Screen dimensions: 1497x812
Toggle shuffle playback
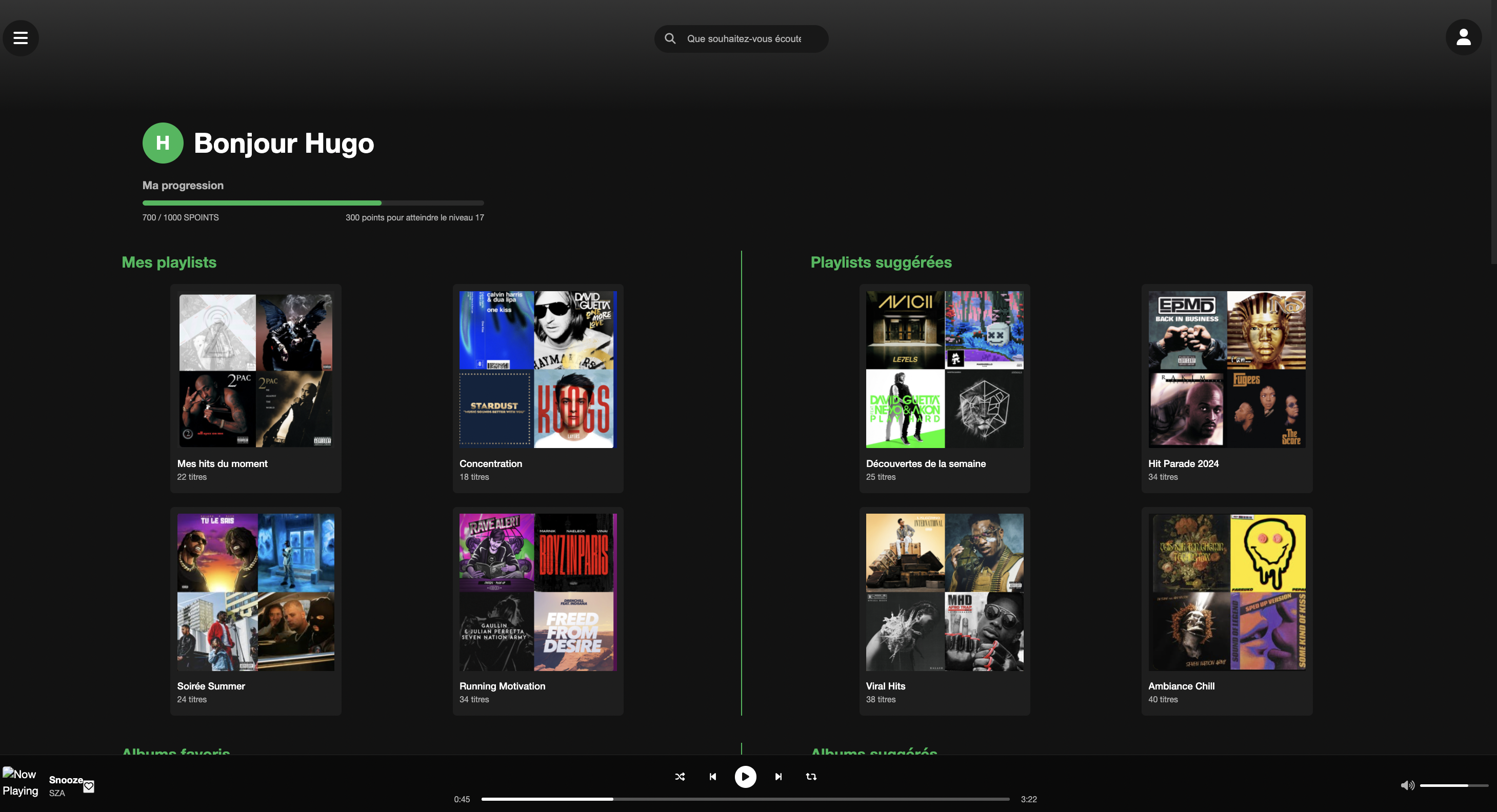[680, 777]
